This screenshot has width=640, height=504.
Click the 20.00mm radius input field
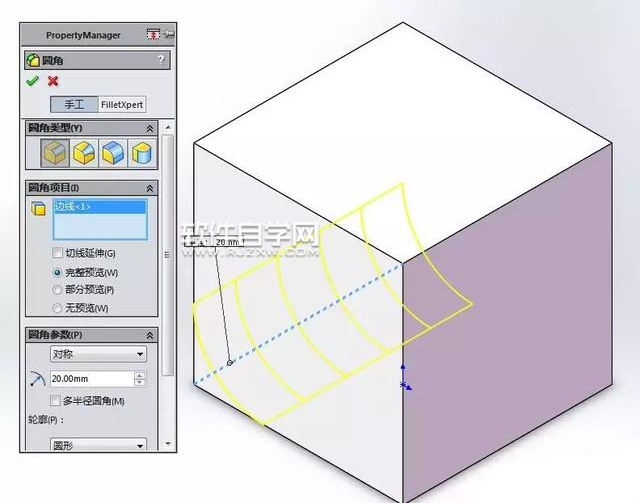pos(90,379)
